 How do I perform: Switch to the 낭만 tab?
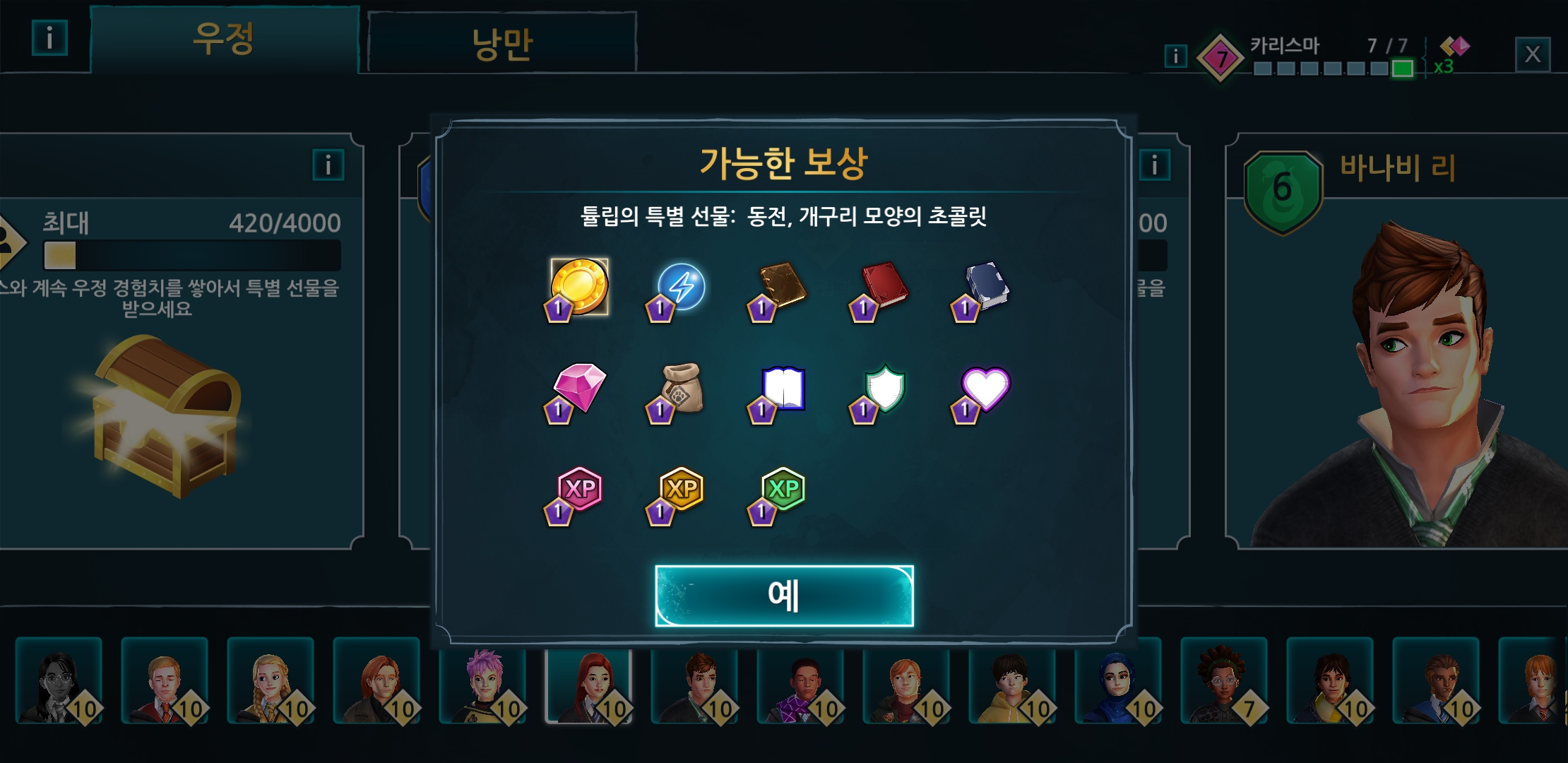pyautogui.click(x=502, y=42)
